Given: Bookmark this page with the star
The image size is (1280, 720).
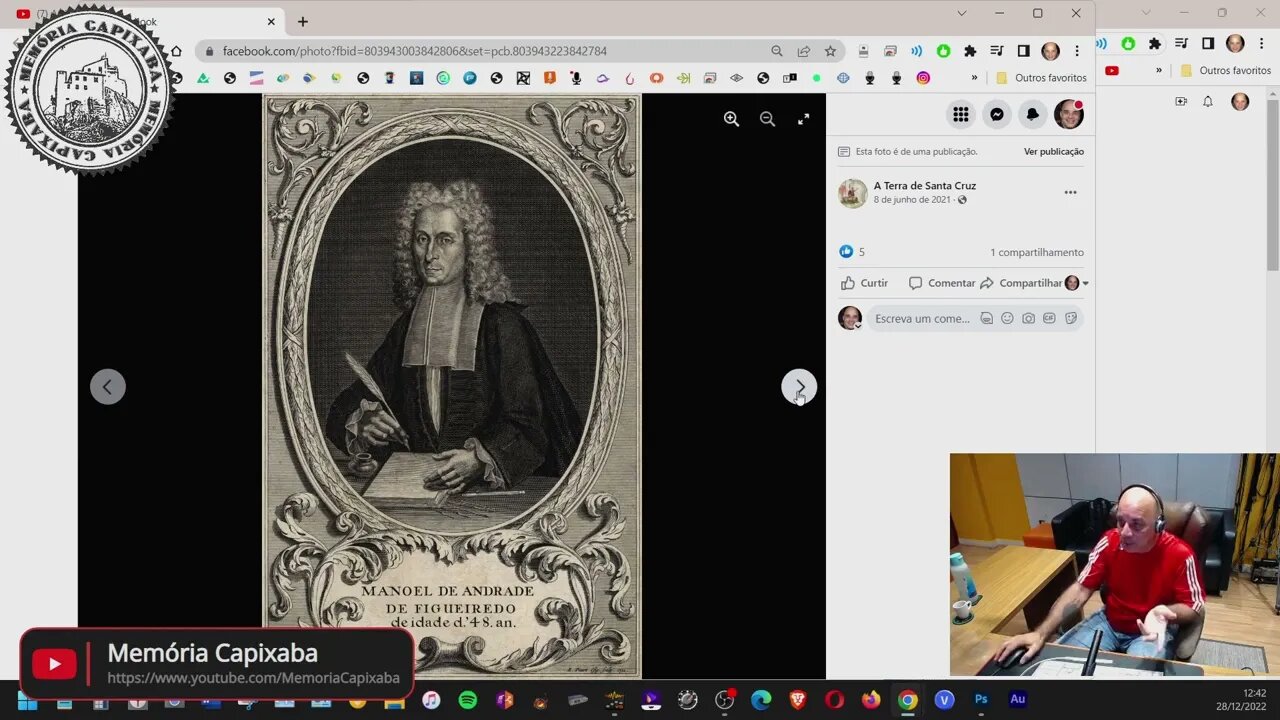Looking at the screenshot, I should point(830,51).
